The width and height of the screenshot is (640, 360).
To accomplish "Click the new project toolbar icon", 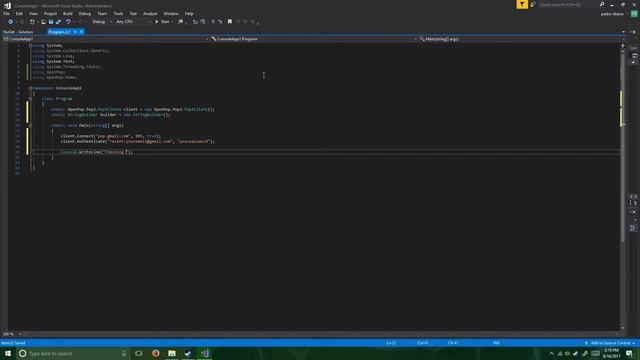I will [32, 22].
